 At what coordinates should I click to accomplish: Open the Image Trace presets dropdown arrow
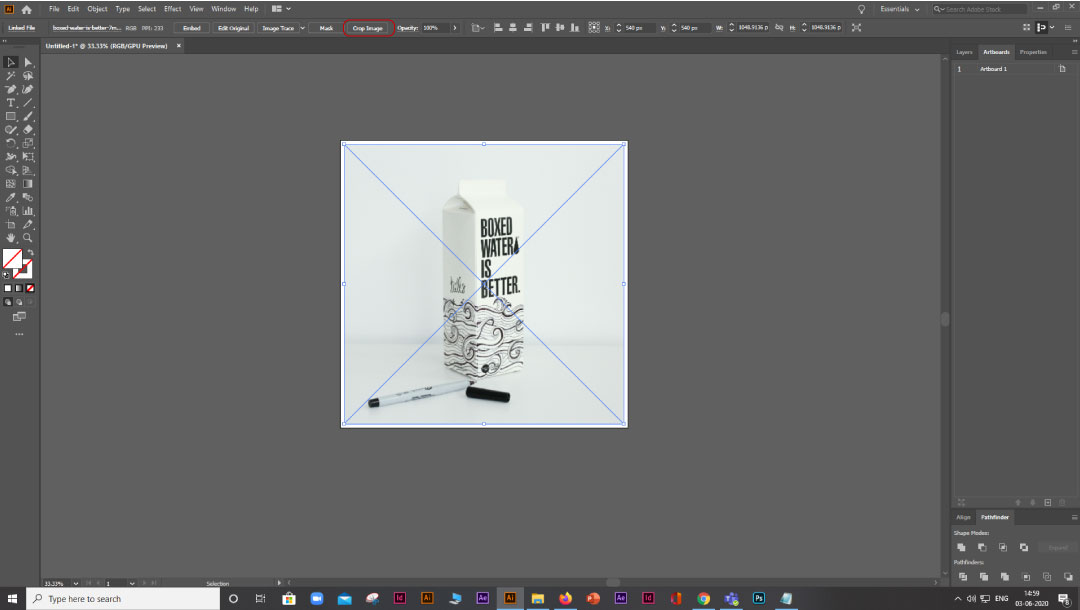tap(302, 28)
